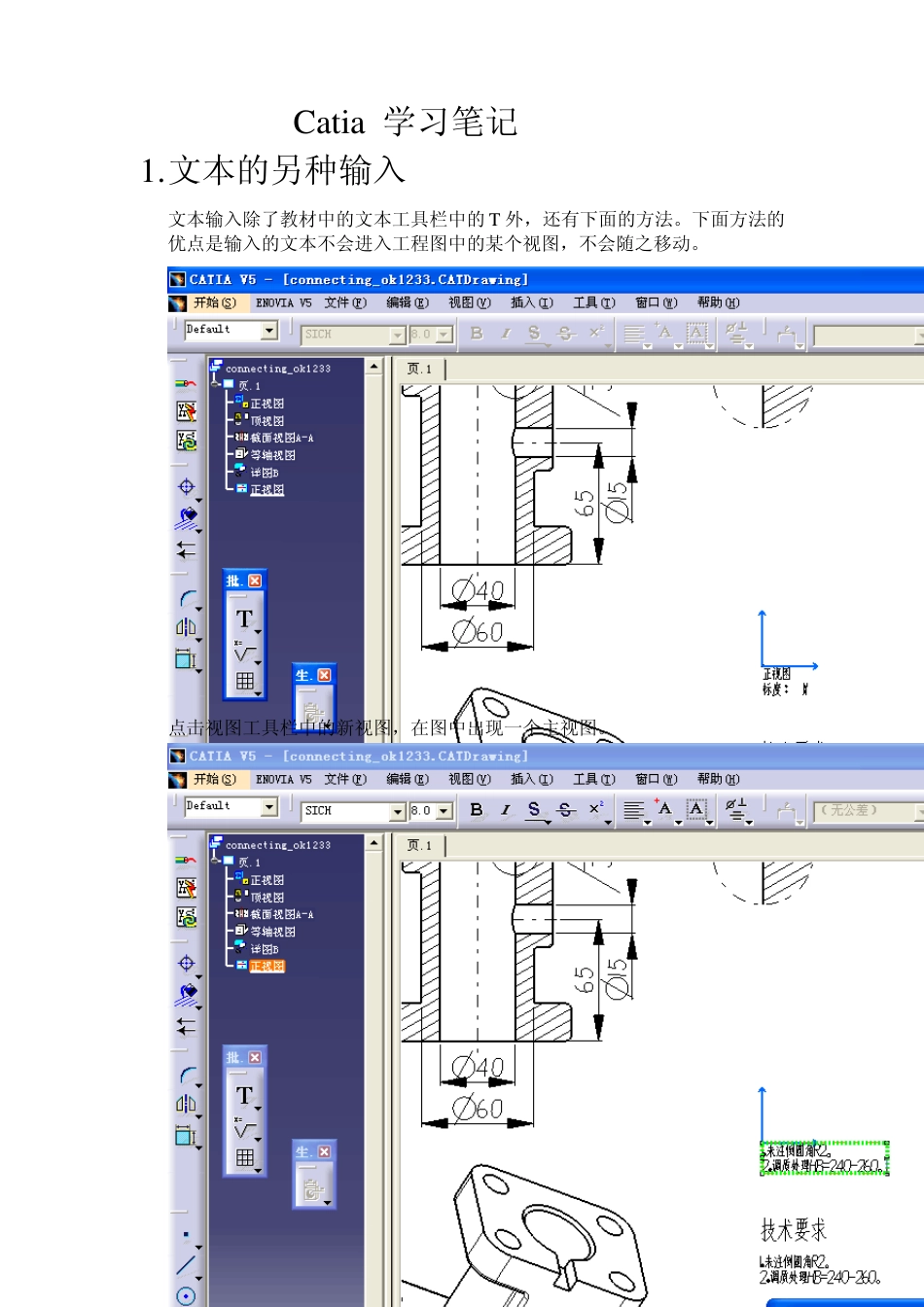Viewport: 924px width, 1307px height.
Task: Click paint bucket hatch tool in second window sidebar
Action: pyautogui.click(x=187, y=994)
